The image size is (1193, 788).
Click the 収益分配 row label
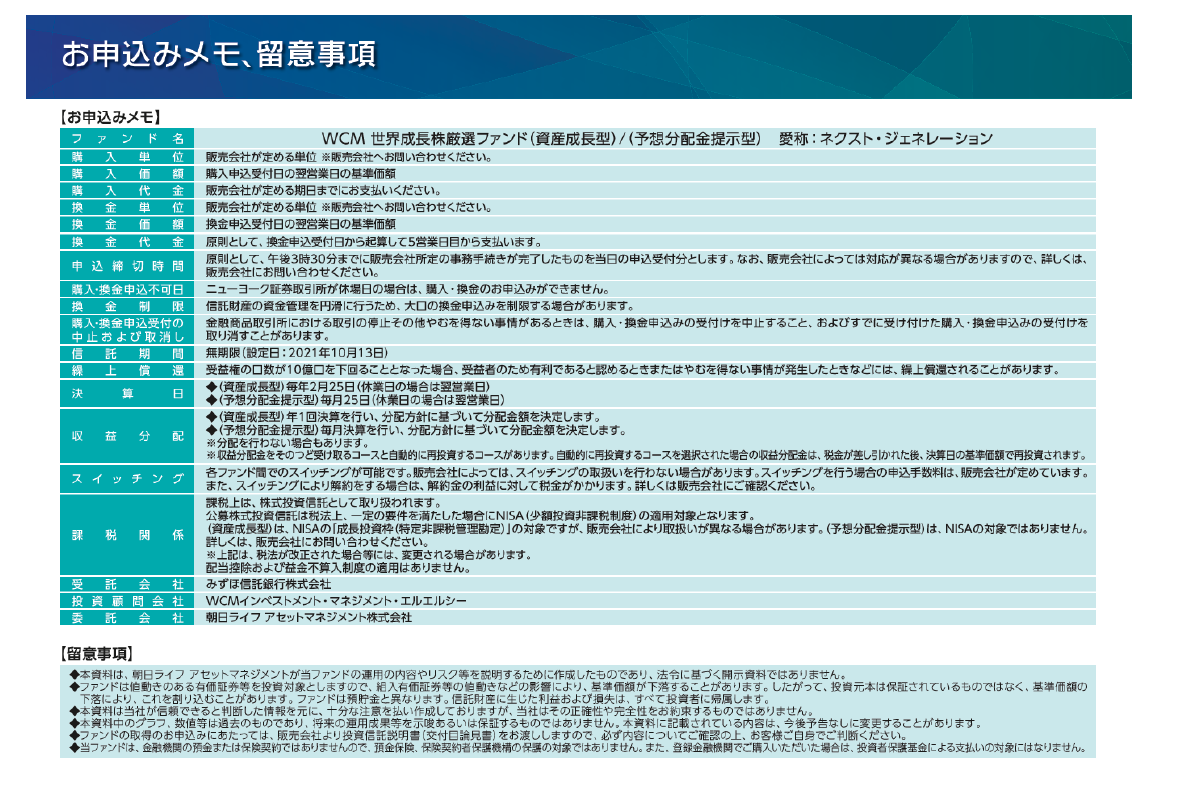[127, 436]
